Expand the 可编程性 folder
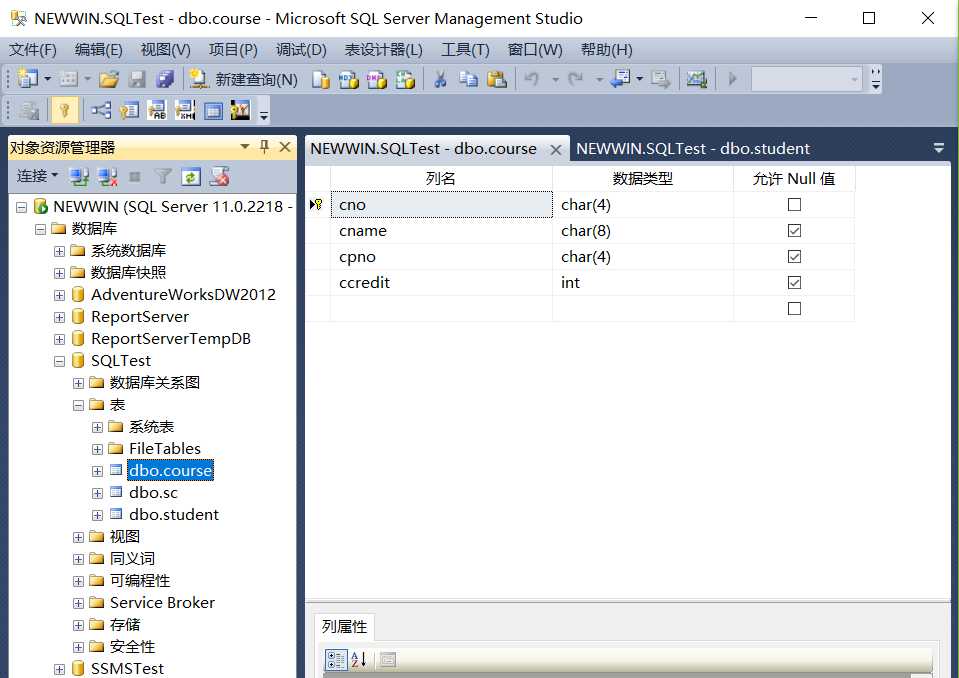 click(x=78, y=581)
